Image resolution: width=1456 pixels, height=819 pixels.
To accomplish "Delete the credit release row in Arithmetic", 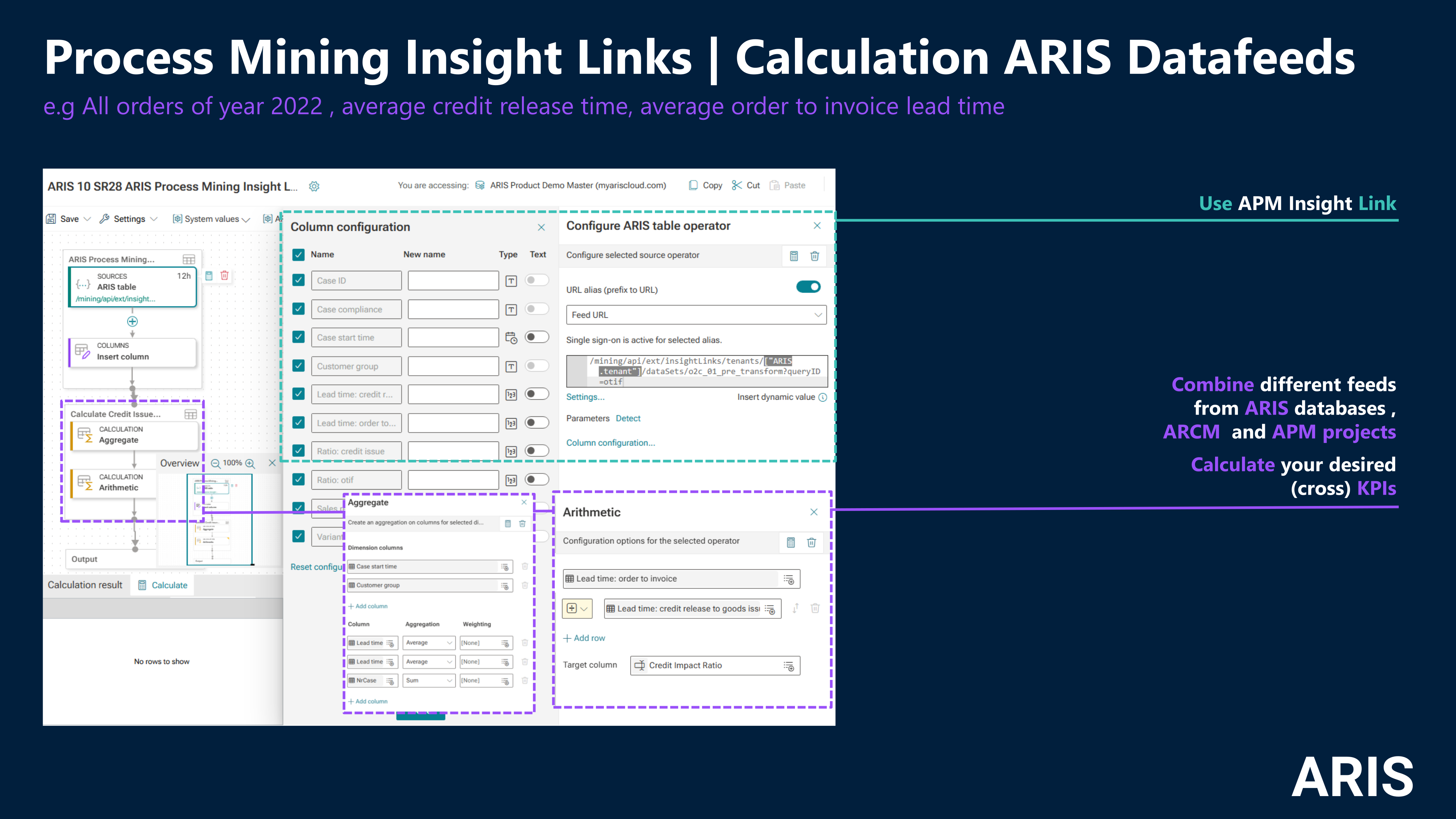I will [815, 608].
